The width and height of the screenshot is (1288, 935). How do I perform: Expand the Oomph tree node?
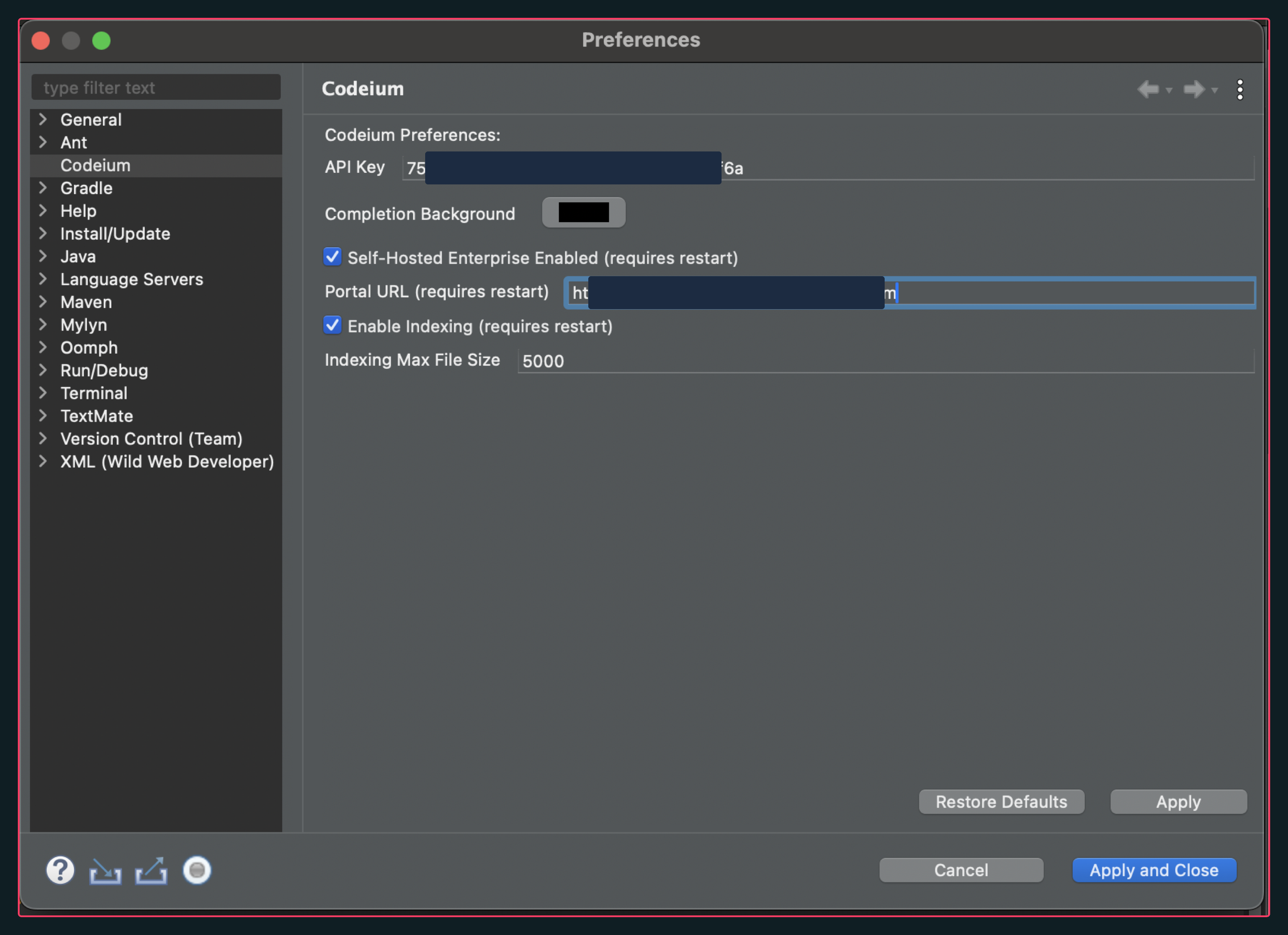tap(43, 347)
